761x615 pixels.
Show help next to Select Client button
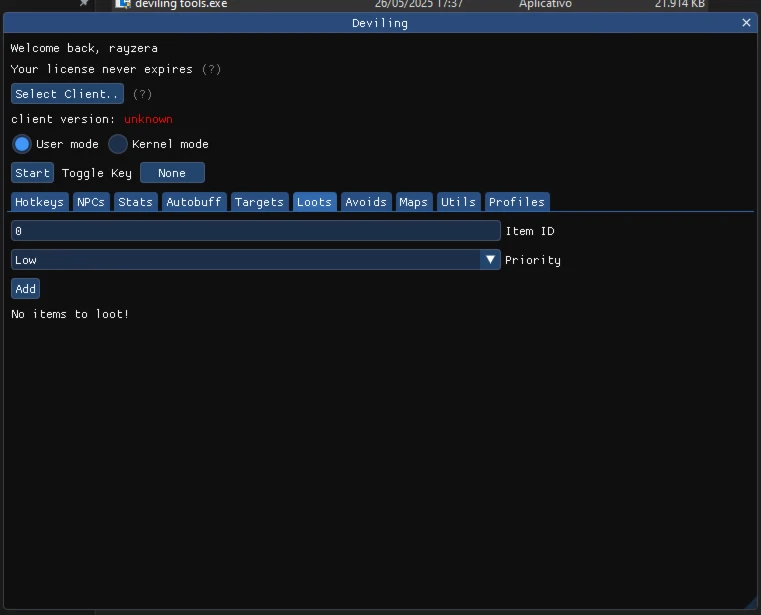pos(142,94)
